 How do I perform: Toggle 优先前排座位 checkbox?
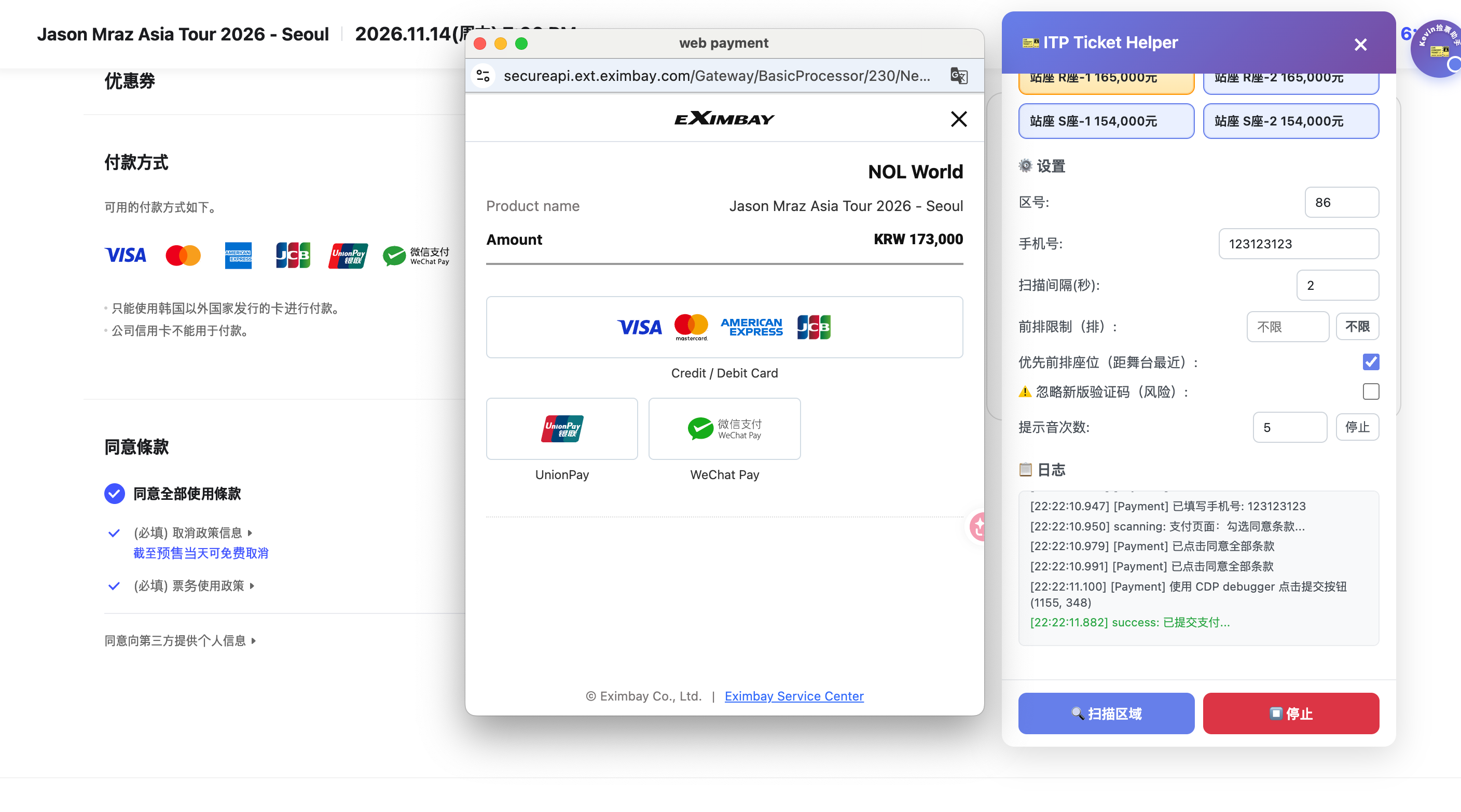coord(1370,361)
